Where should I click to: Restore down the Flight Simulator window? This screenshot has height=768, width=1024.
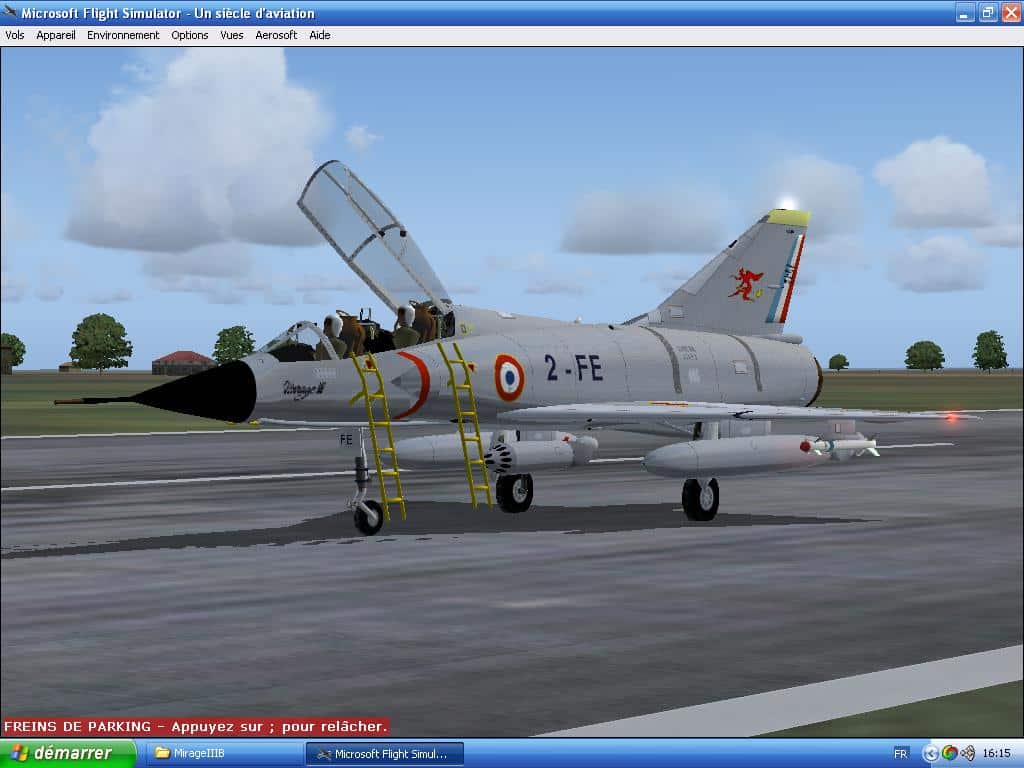coord(988,13)
